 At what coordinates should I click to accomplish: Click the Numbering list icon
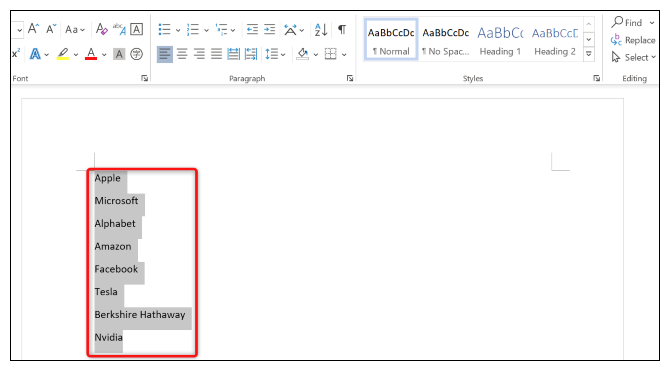point(193,30)
